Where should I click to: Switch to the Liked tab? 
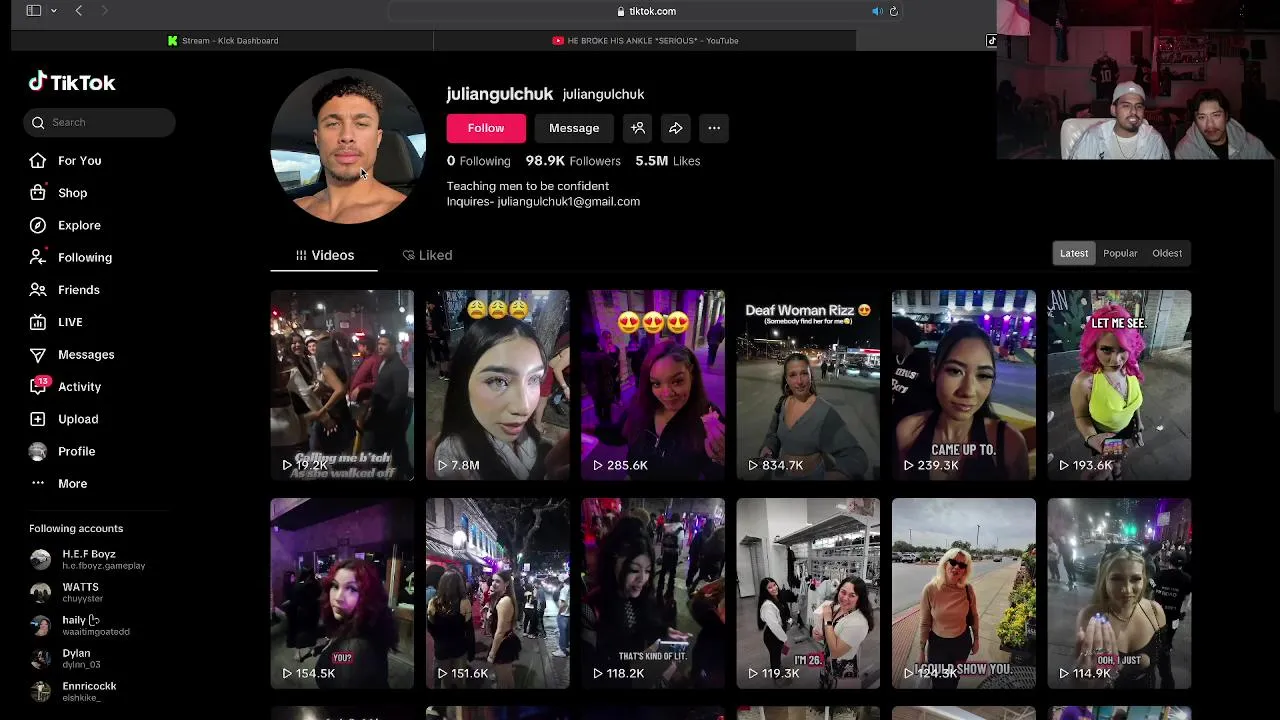pos(427,255)
